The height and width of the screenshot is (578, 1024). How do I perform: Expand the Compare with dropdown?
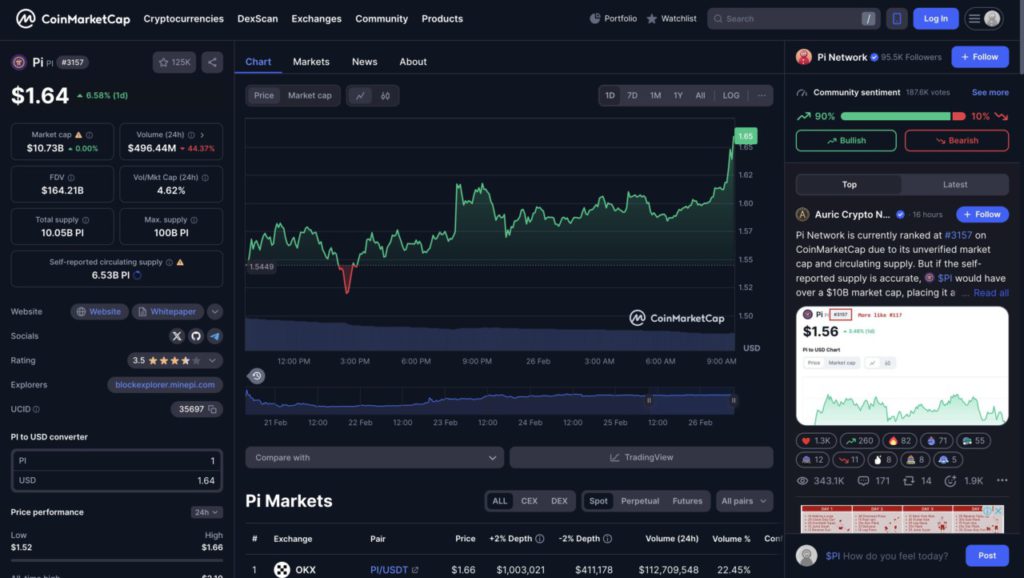pyautogui.click(x=373, y=456)
